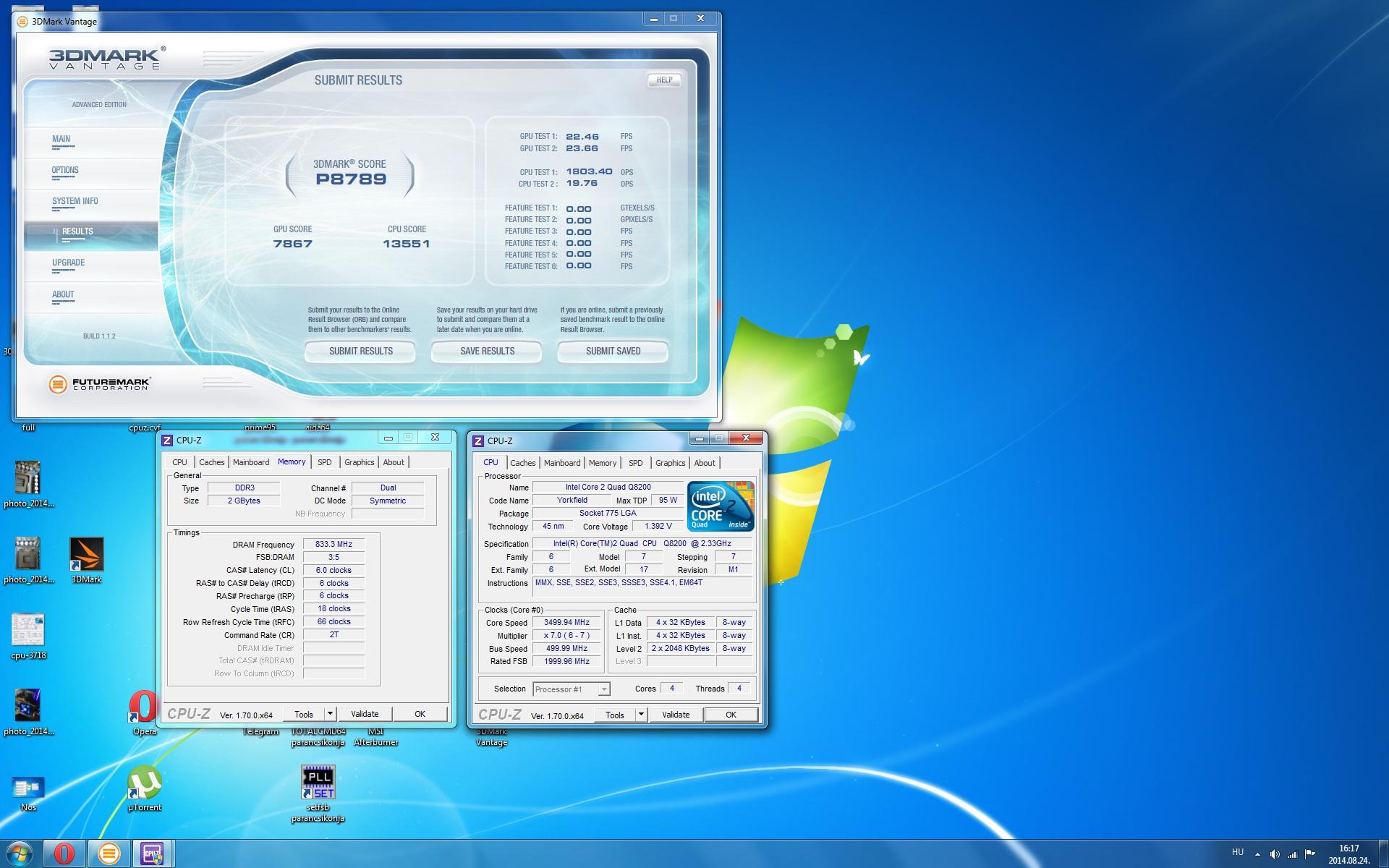Click the SAVE RESULTS button

[487, 352]
